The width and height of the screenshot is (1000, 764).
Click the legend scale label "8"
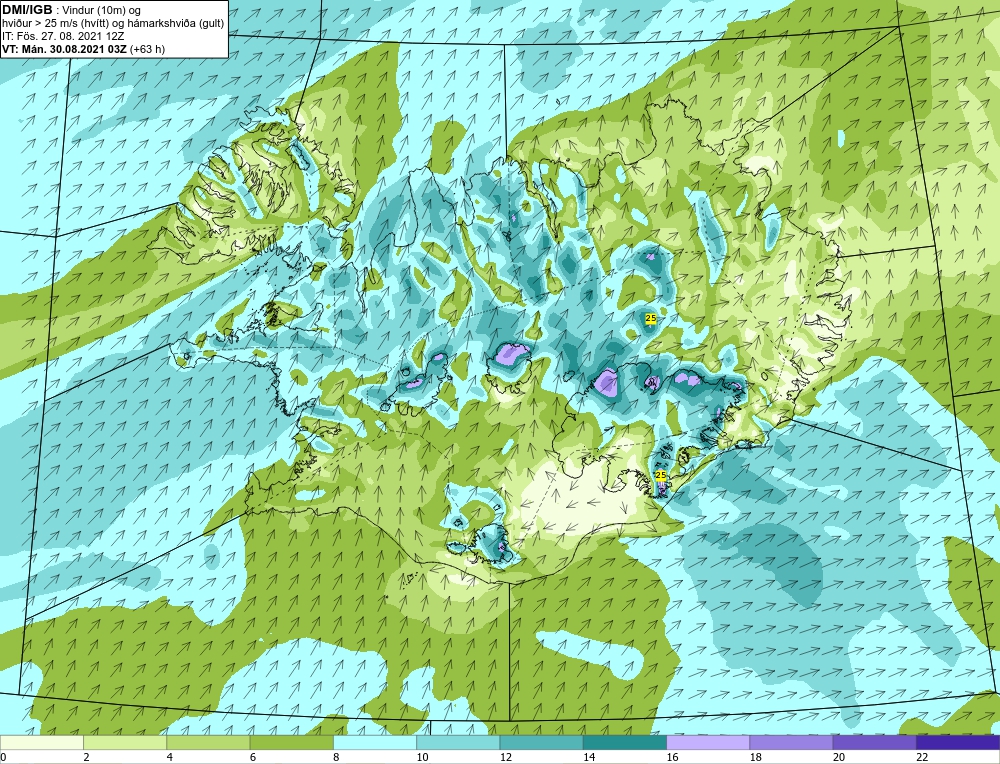[336, 757]
